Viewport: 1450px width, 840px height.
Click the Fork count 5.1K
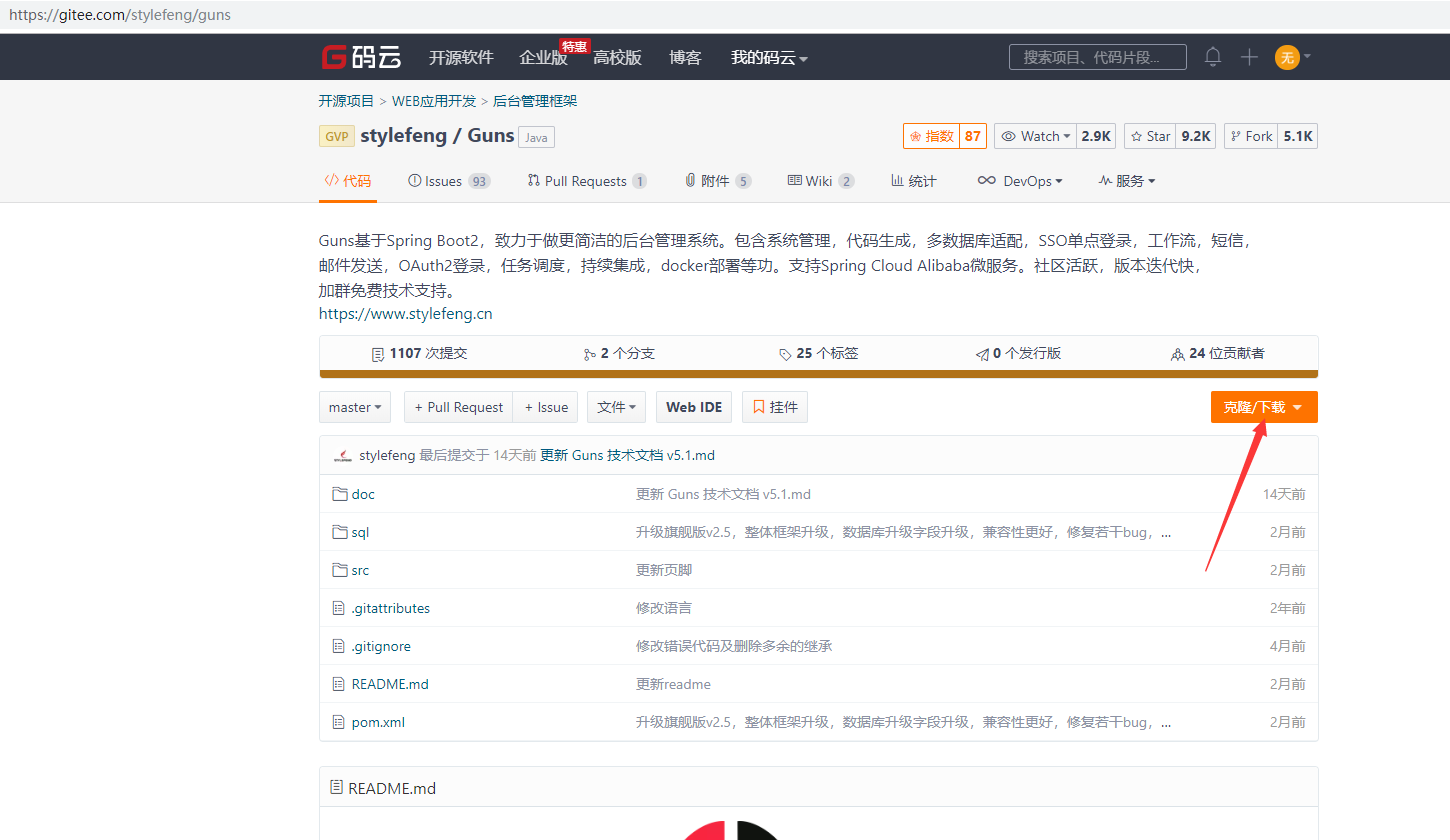(1298, 136)
